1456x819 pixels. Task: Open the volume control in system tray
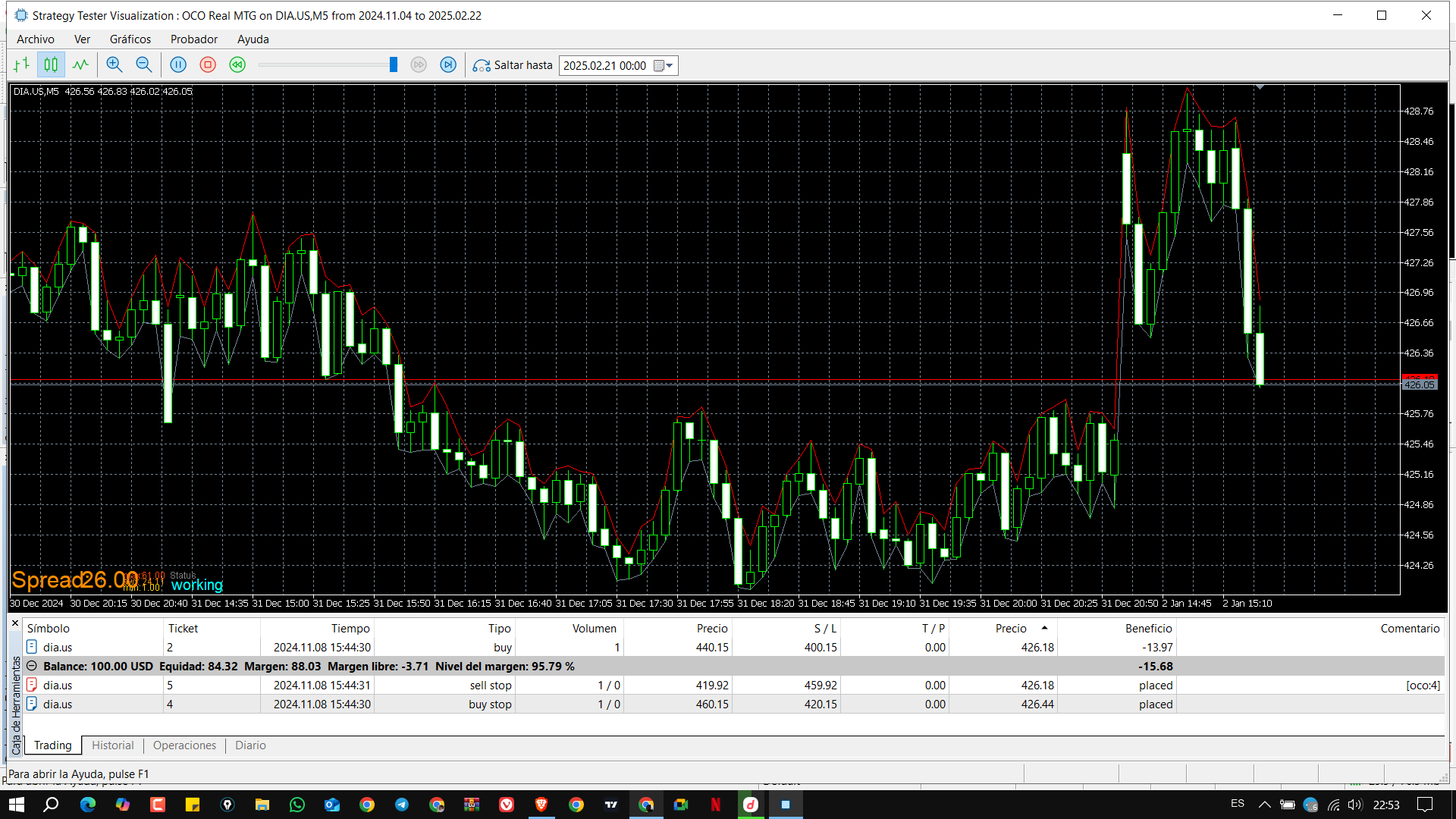pyautogui.click(x=1355, y=805)
